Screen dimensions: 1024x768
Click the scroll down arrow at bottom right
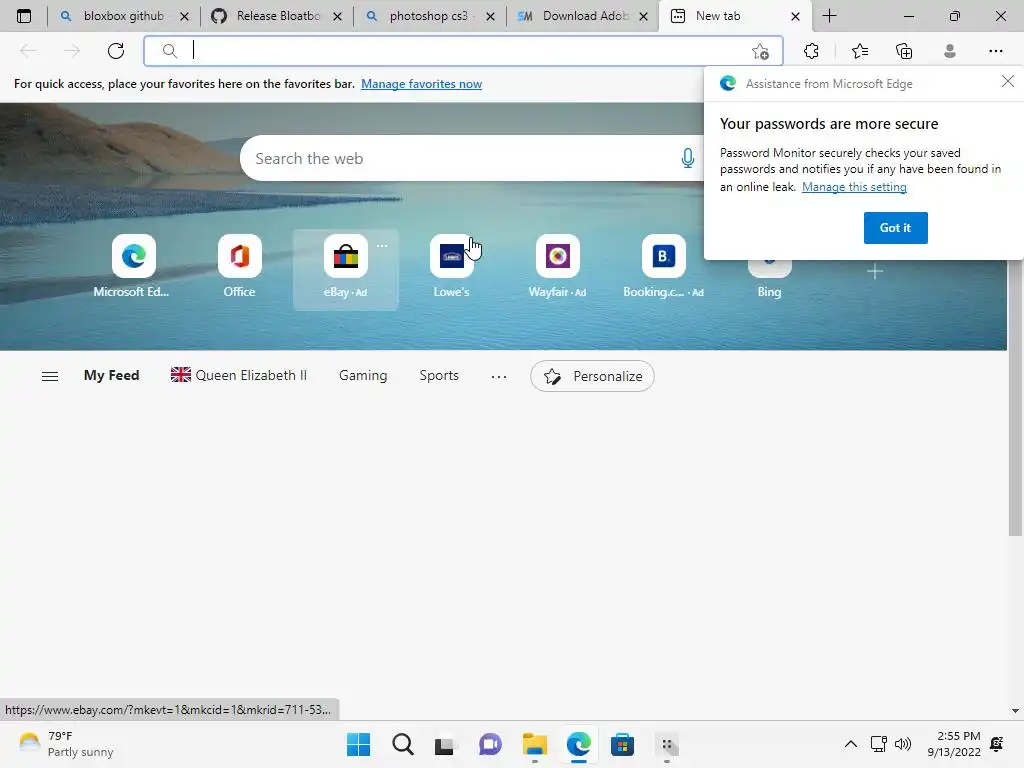click(1015, 711)
